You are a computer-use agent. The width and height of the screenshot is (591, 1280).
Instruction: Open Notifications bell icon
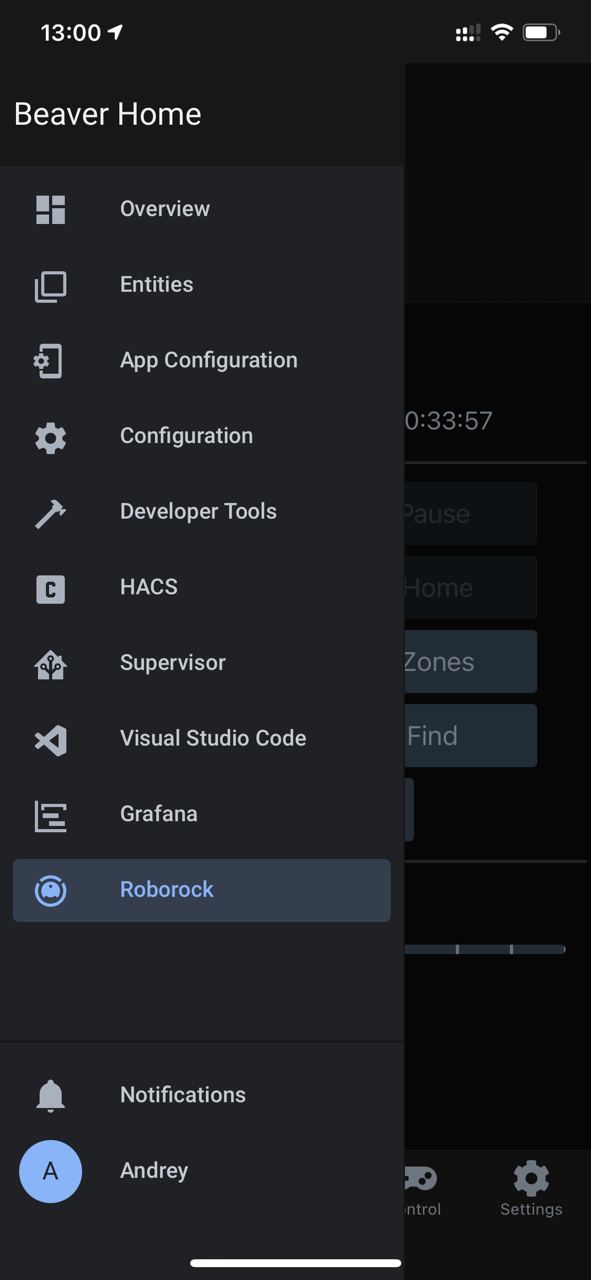(x=50, y=1096)
